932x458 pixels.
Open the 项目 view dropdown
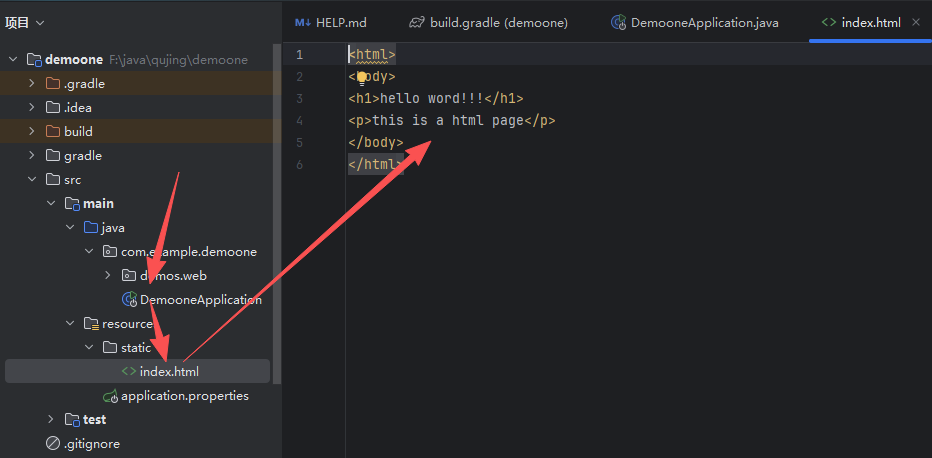coord(24,23)
